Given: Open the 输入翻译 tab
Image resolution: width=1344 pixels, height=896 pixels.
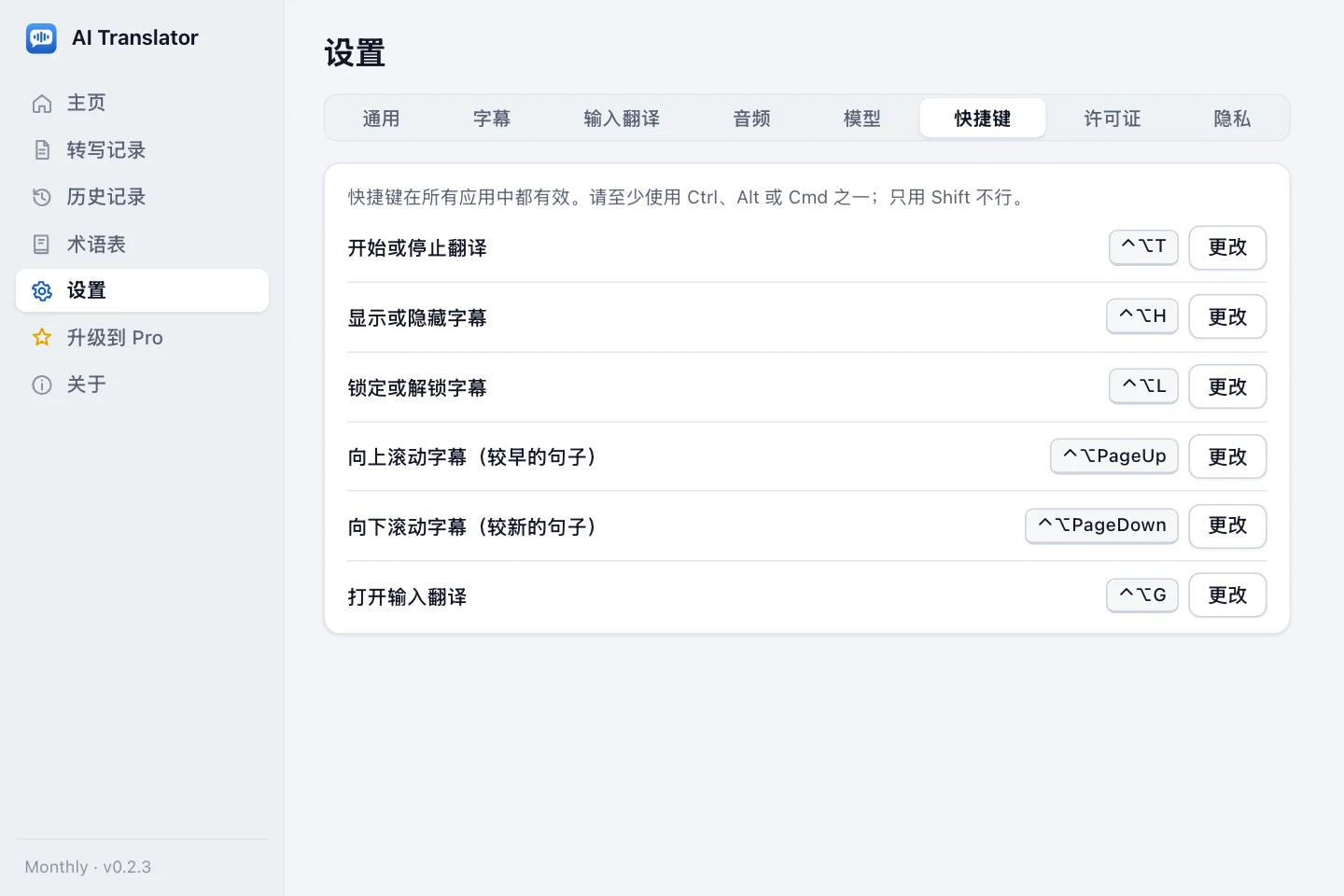Looking at the screenshot, I should (x=622, y=119).
